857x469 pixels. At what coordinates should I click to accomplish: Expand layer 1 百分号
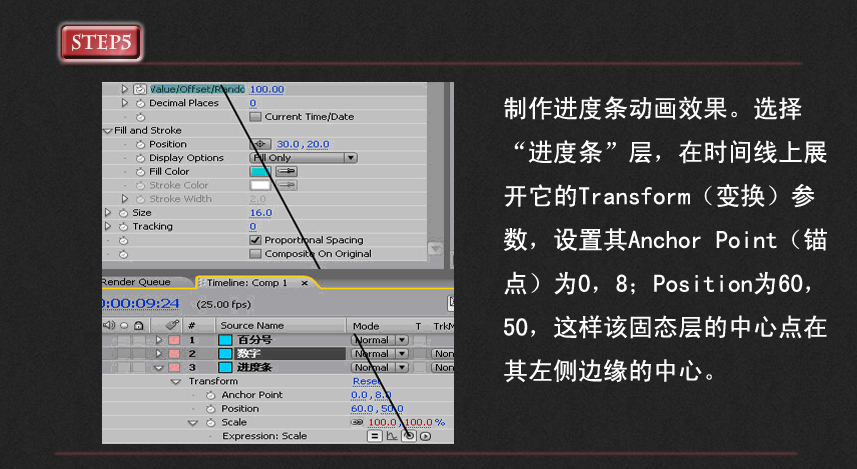click(x=159, y=340)
